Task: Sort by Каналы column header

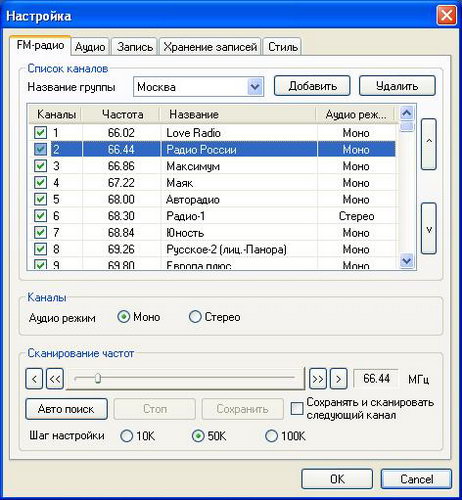Action: pos(55,114)
